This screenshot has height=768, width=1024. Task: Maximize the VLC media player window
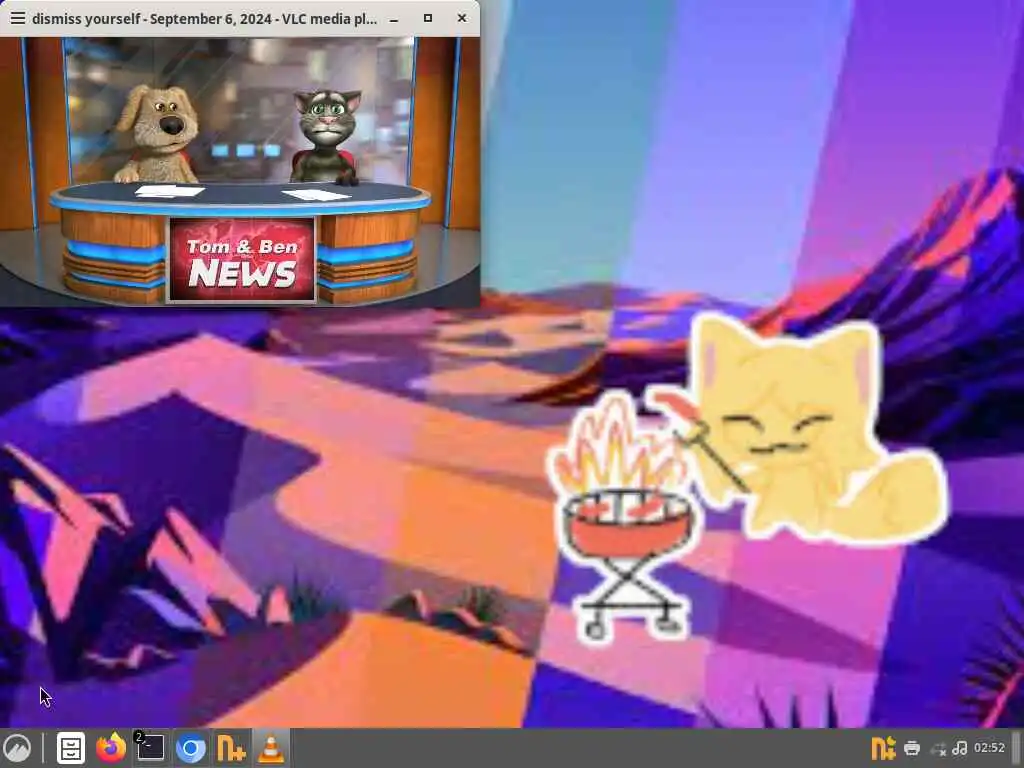pos(428,18)
